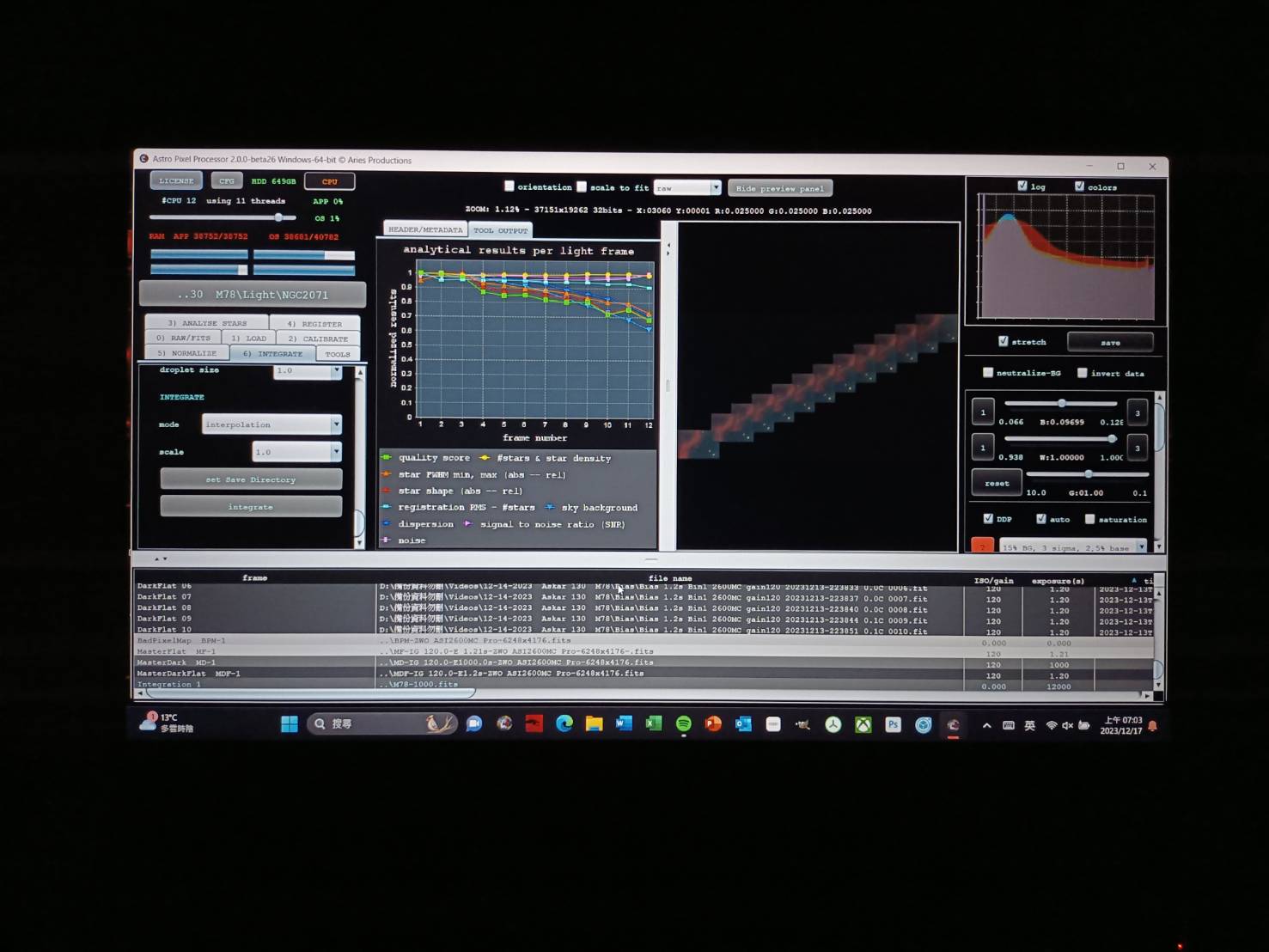Image resolution: width=1269 pixels, height=952 pixels.
Task: Select the 2) CALIBRATE tab
Action: point(319,338)
